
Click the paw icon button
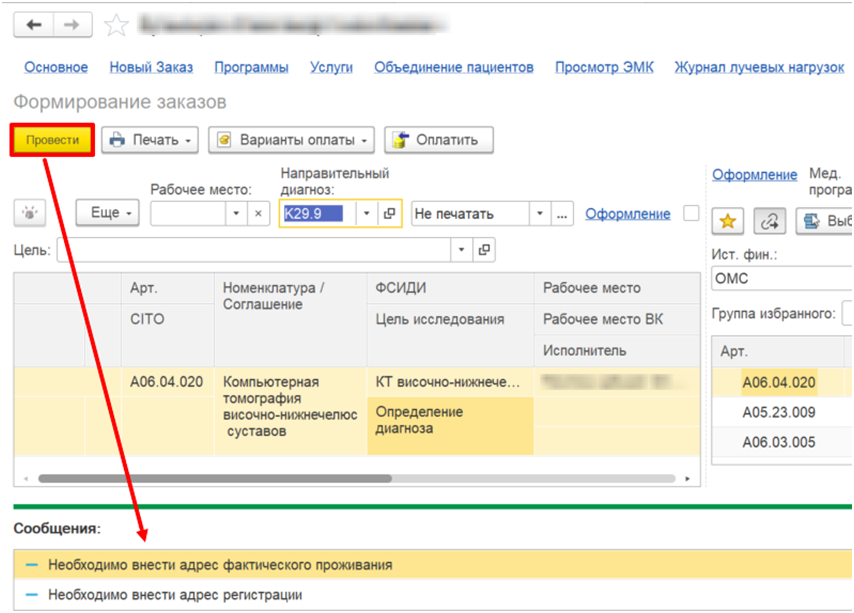pyautogui.click(x=35, y=213)
